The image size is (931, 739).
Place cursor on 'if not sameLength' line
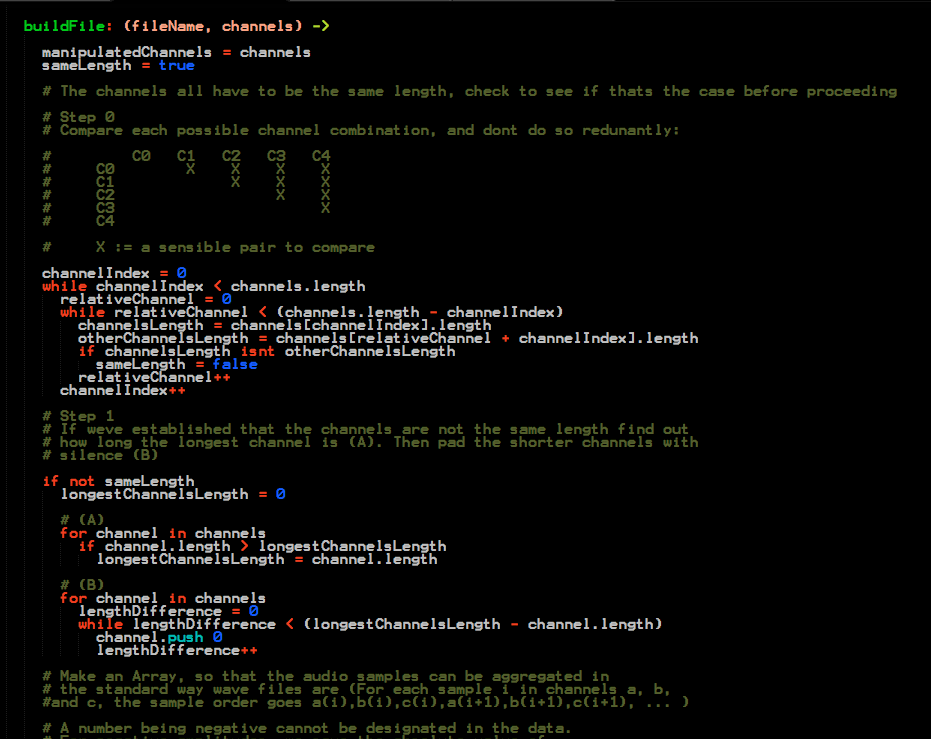pyautogui.click(x=118, y=481)
